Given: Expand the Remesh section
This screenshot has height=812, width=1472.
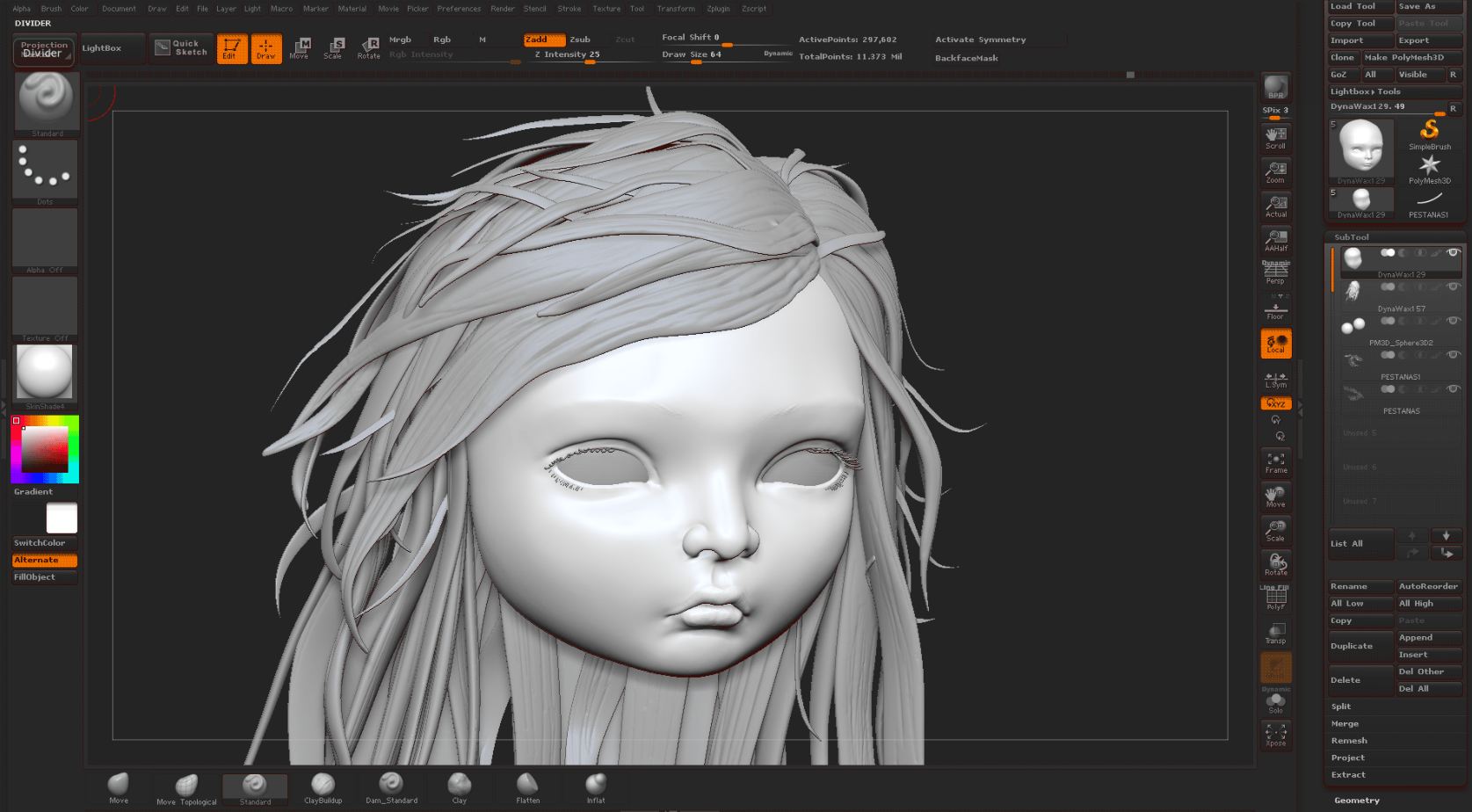Looking at the screenshot, I should click(x=1348, y=741).
